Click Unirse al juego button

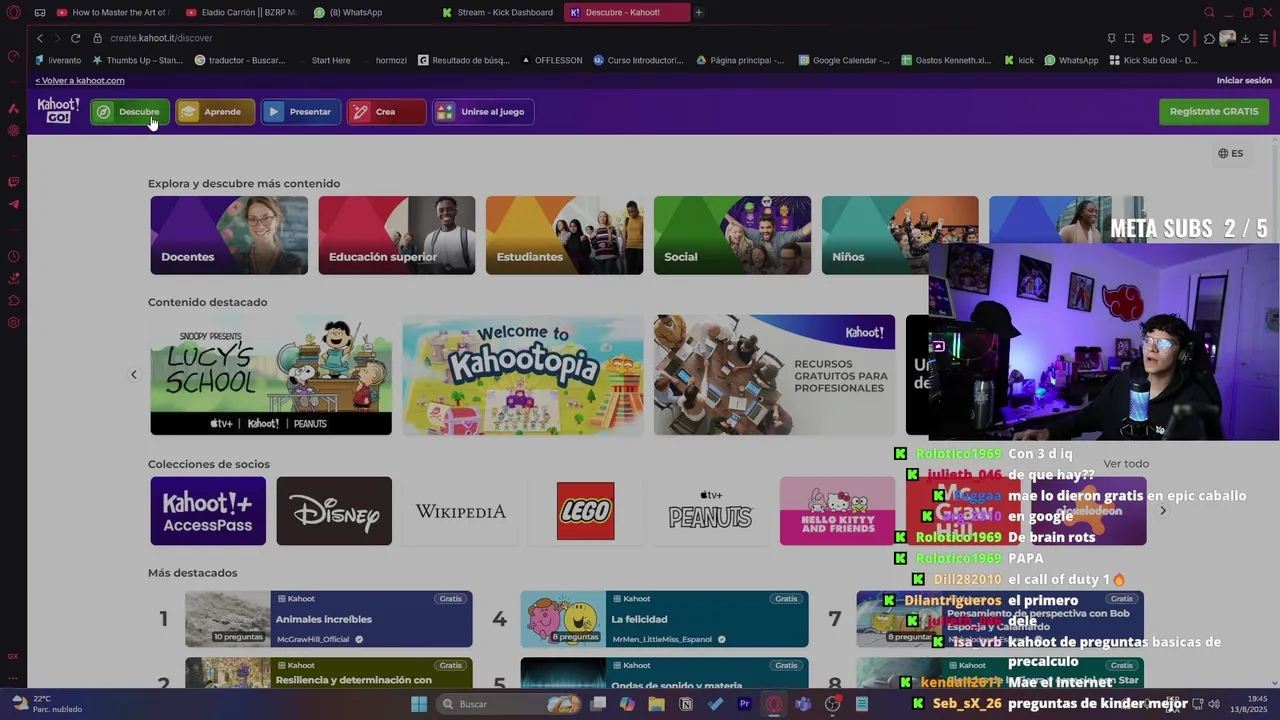(483, 112)
